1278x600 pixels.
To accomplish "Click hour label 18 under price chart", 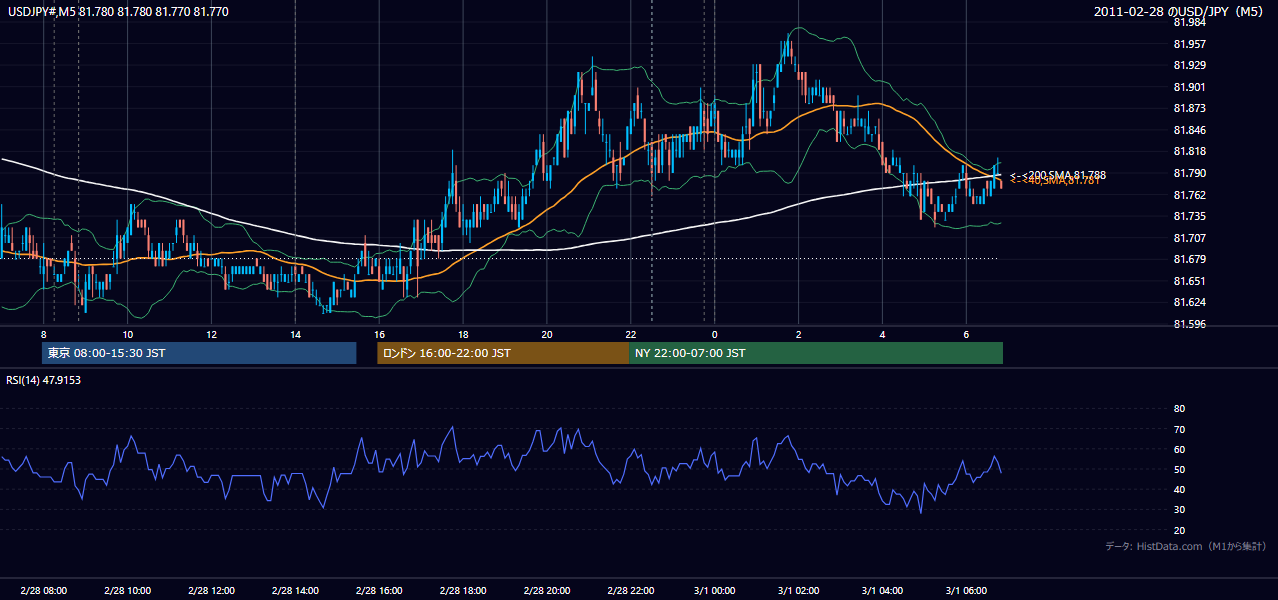I will (463, 334).
